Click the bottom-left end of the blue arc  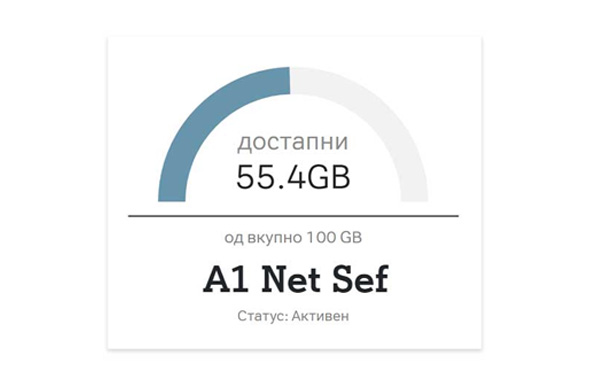[x=172, y=199]
